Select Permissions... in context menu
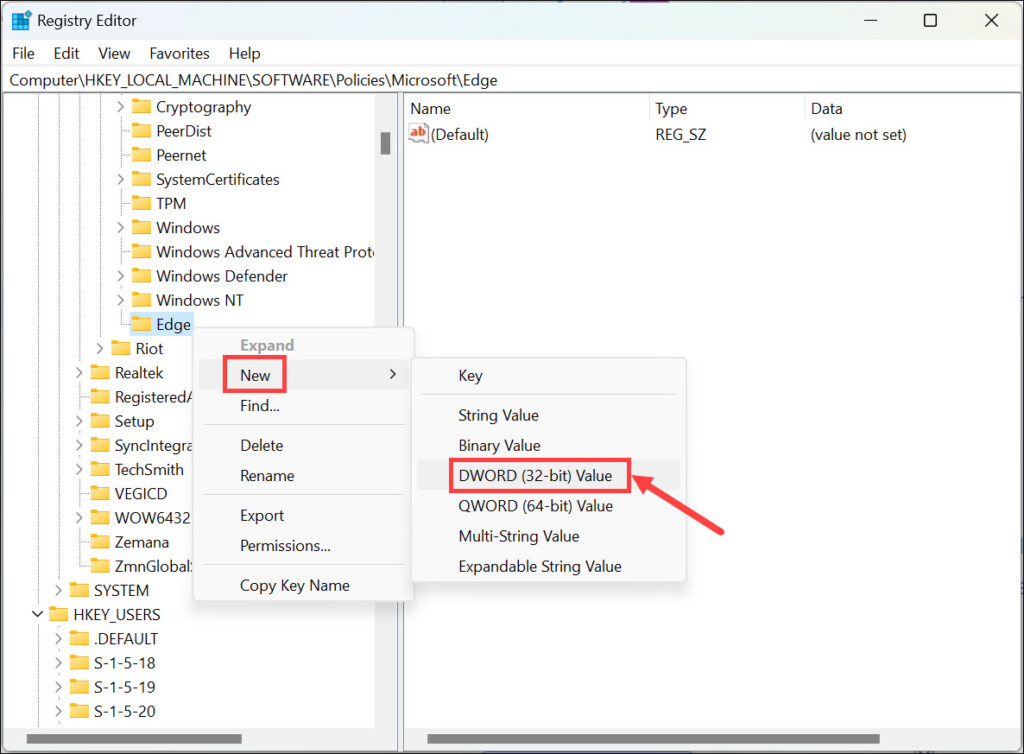This screenshot has width=1024, height=754. 304,545
